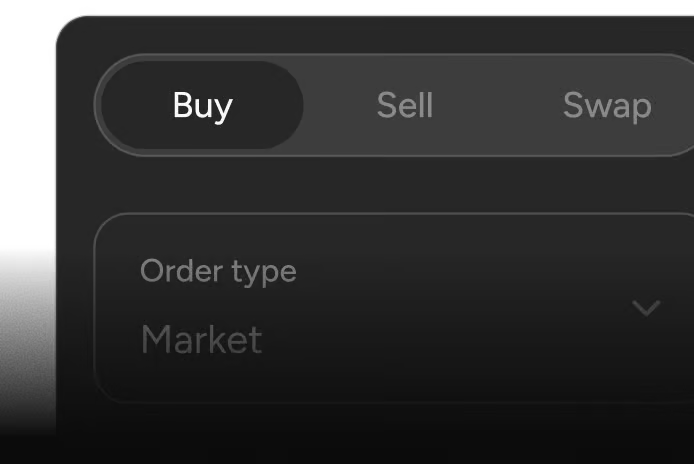Screen dimensions: 694x464
Task: Click the down chevron icon
Action: [646, 308]
